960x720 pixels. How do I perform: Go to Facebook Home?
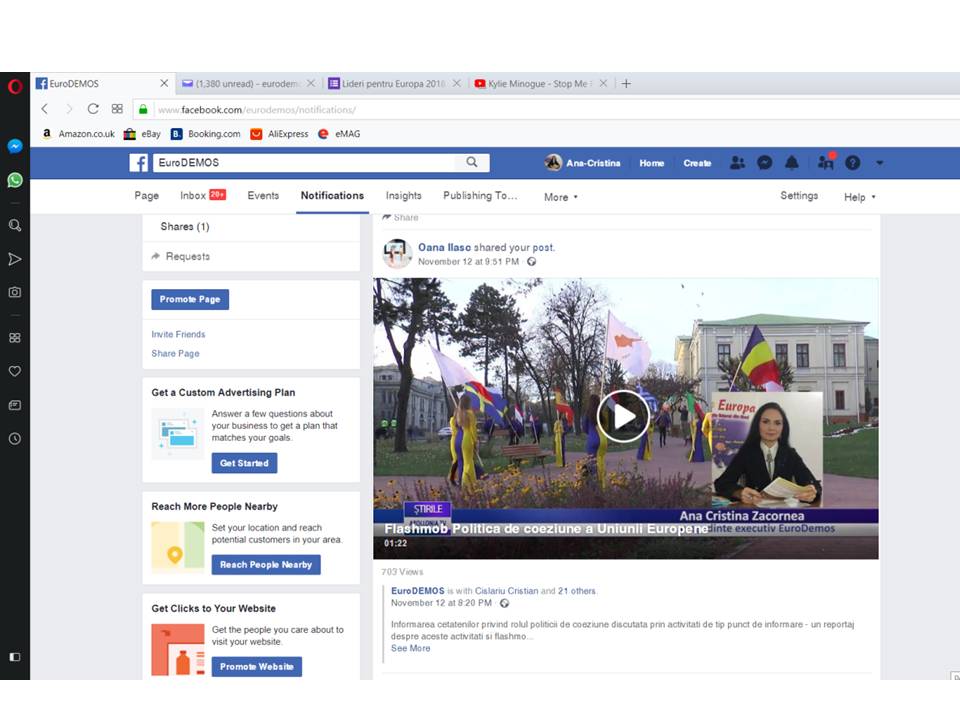651,163
